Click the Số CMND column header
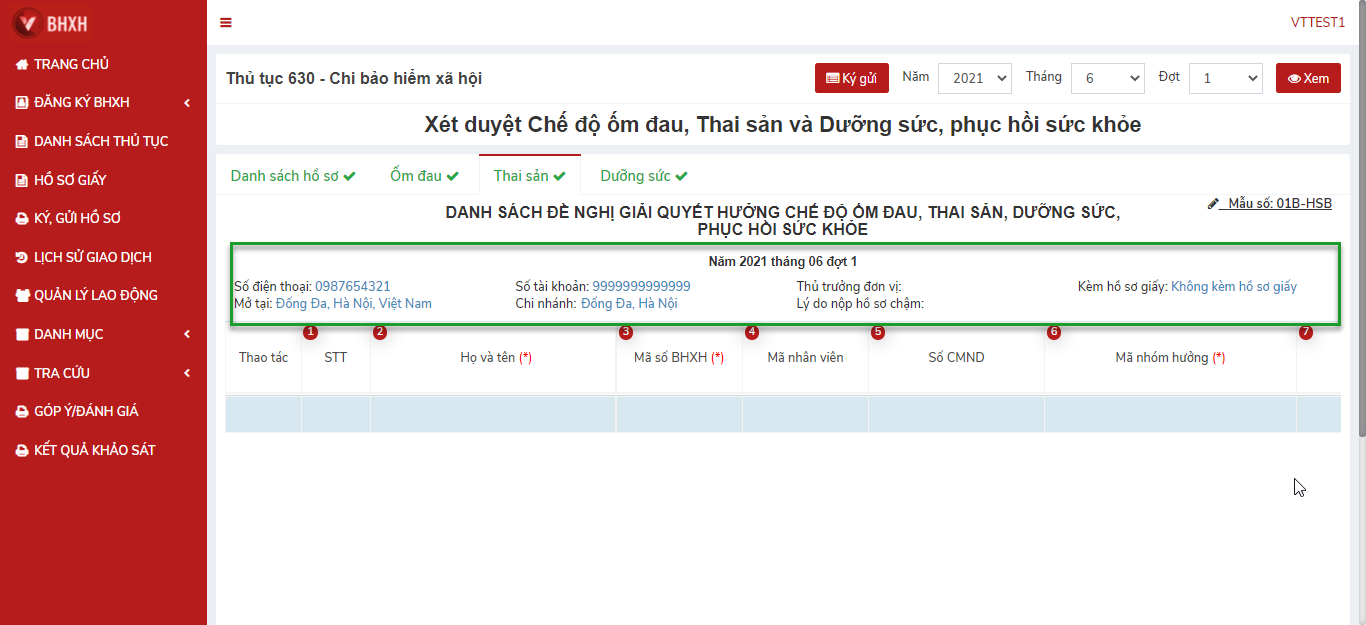This screenshot has width=1366, height=625. [x=956, y=358]
